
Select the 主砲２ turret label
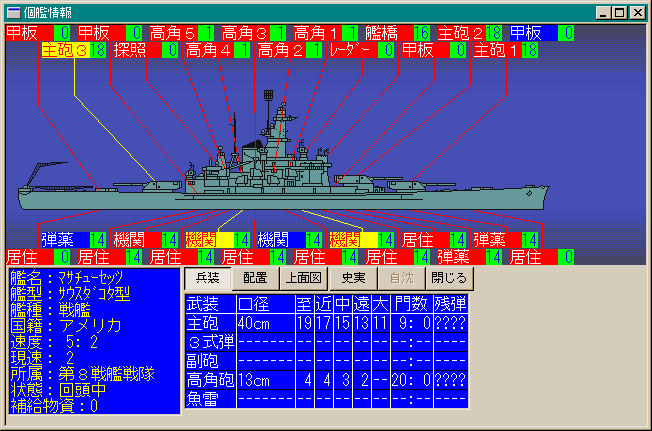[459, 33]
